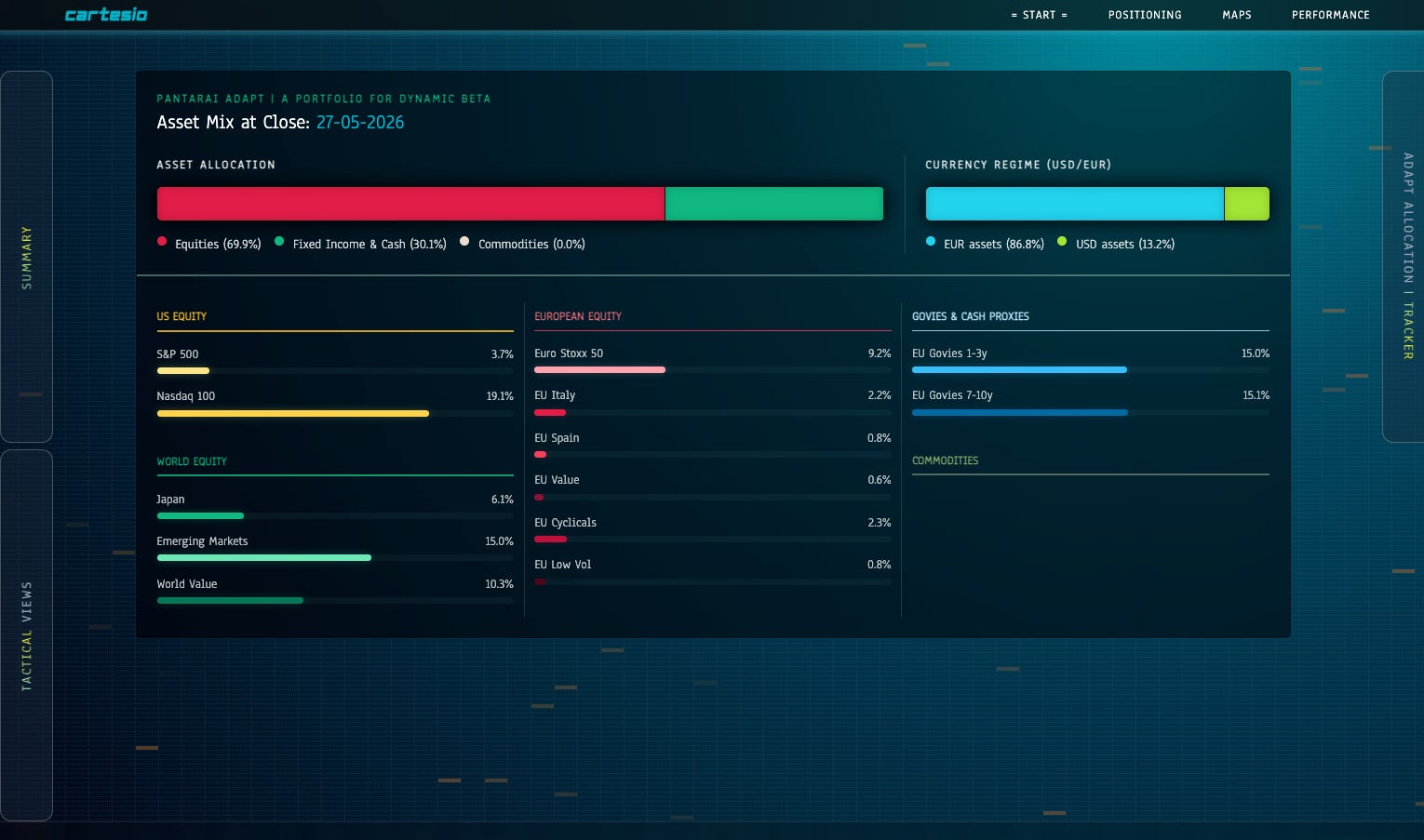Click the EU Govies 7-10y value 15.1%
The height and width of the screenshot is (840, 1424).
1256,395
